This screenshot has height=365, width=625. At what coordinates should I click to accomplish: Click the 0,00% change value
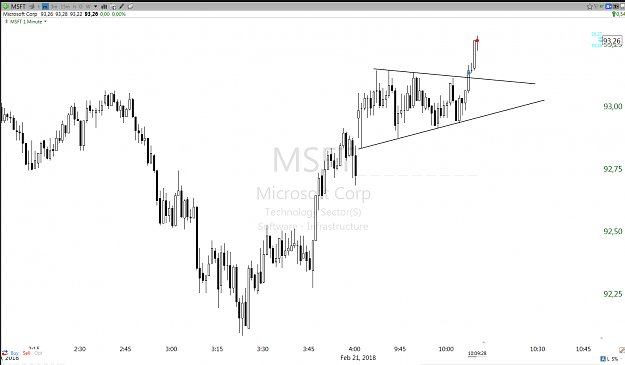[x=119, y=14]
